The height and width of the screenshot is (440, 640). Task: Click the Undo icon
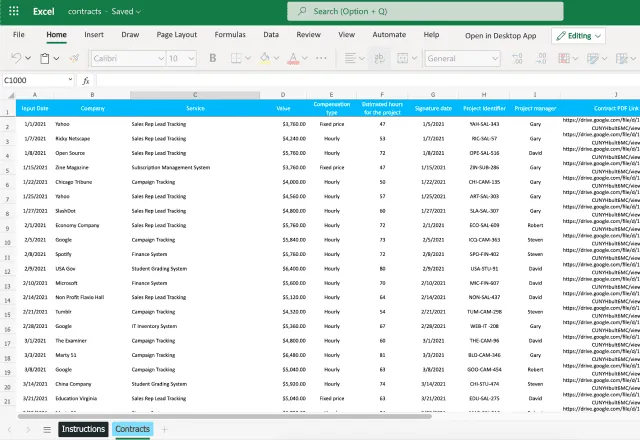(x=16, y=58)
